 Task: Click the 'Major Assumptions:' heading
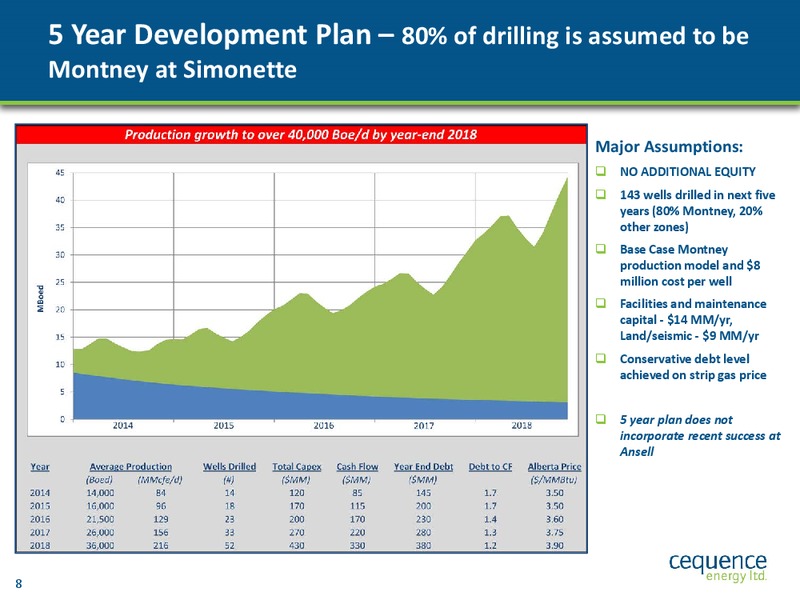tap(669, 147)
